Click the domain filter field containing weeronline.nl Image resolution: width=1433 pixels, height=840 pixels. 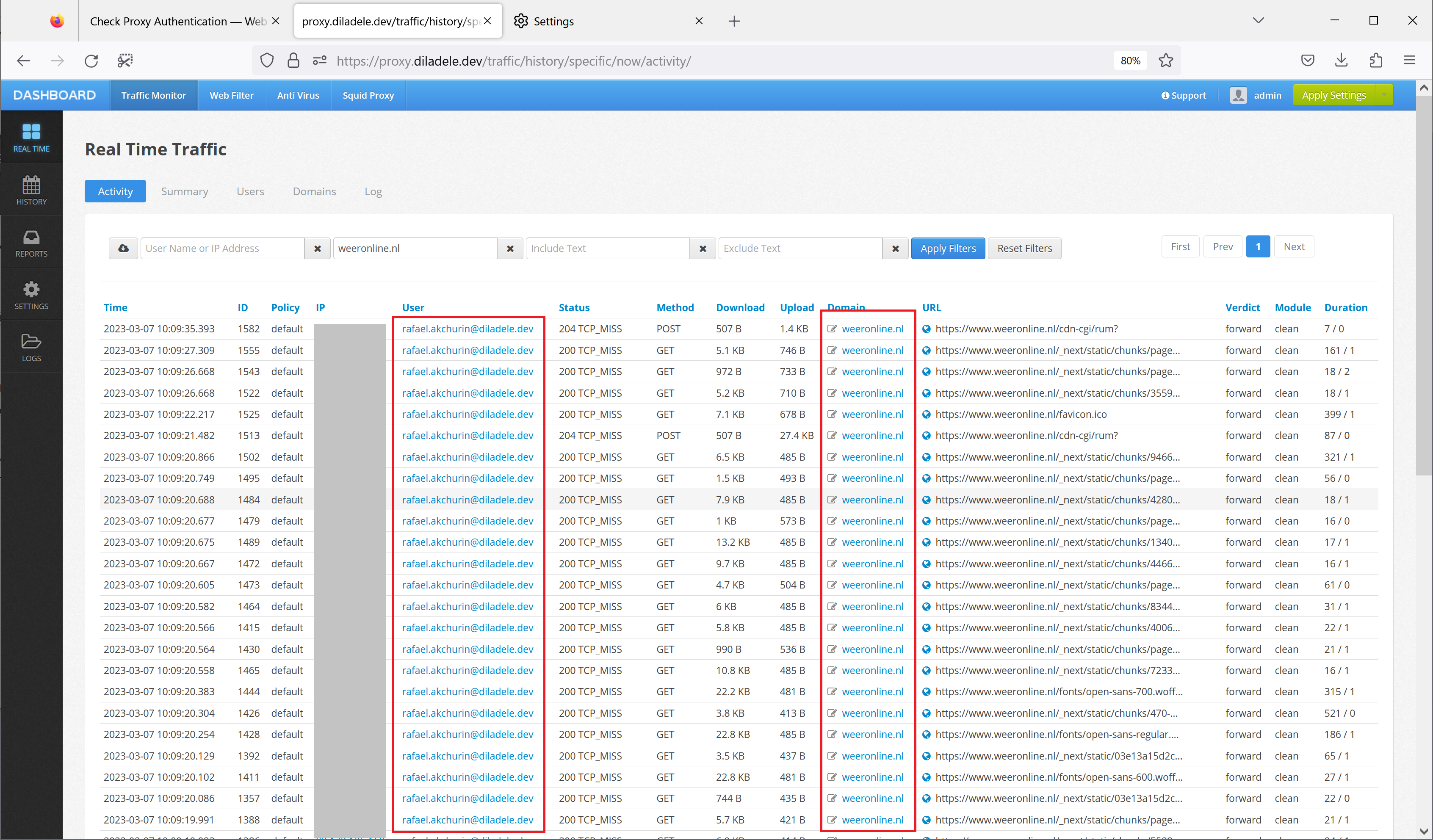(x=415, y=249)
